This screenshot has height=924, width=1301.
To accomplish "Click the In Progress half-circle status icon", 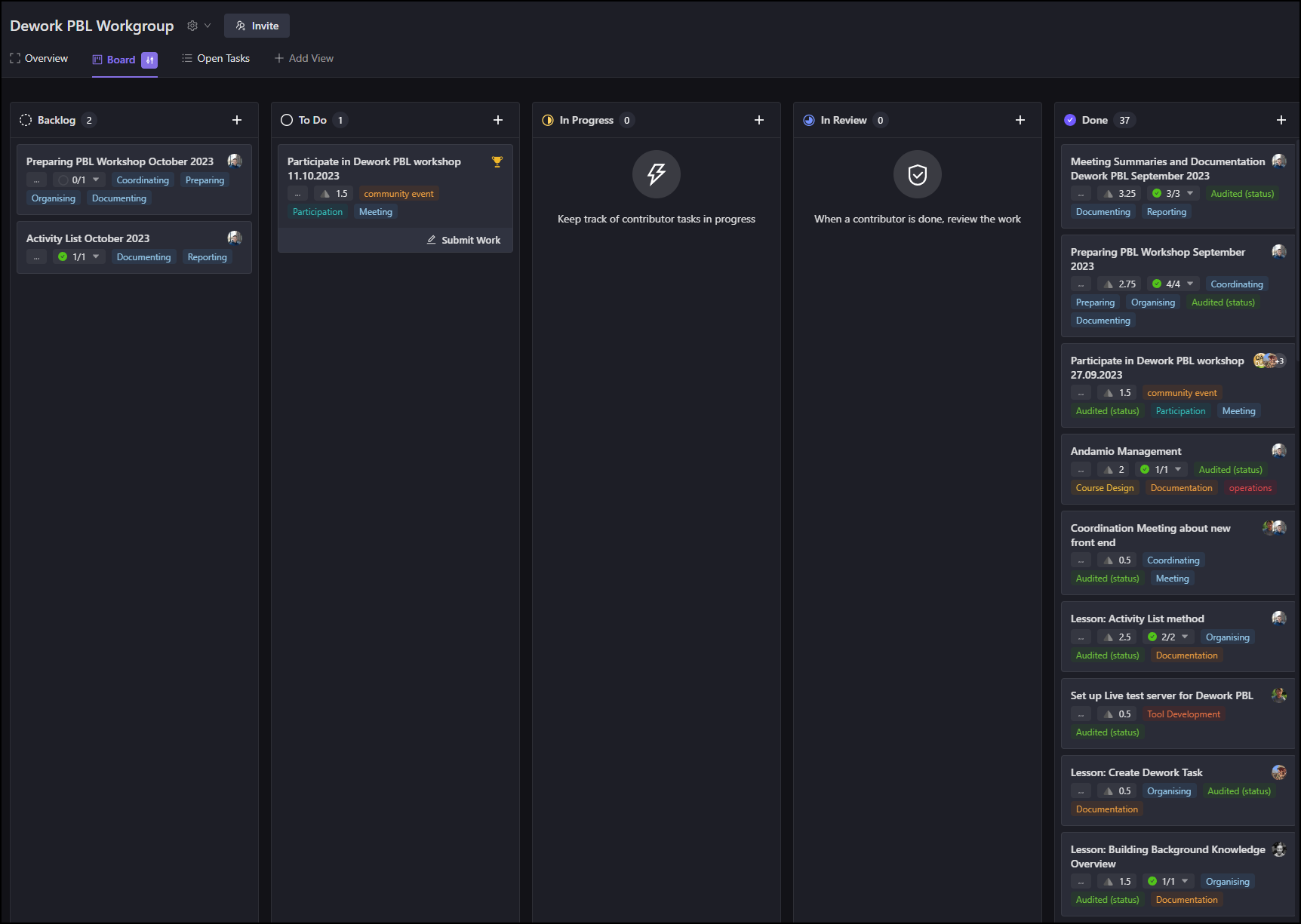I will click(x=548, y=120).
